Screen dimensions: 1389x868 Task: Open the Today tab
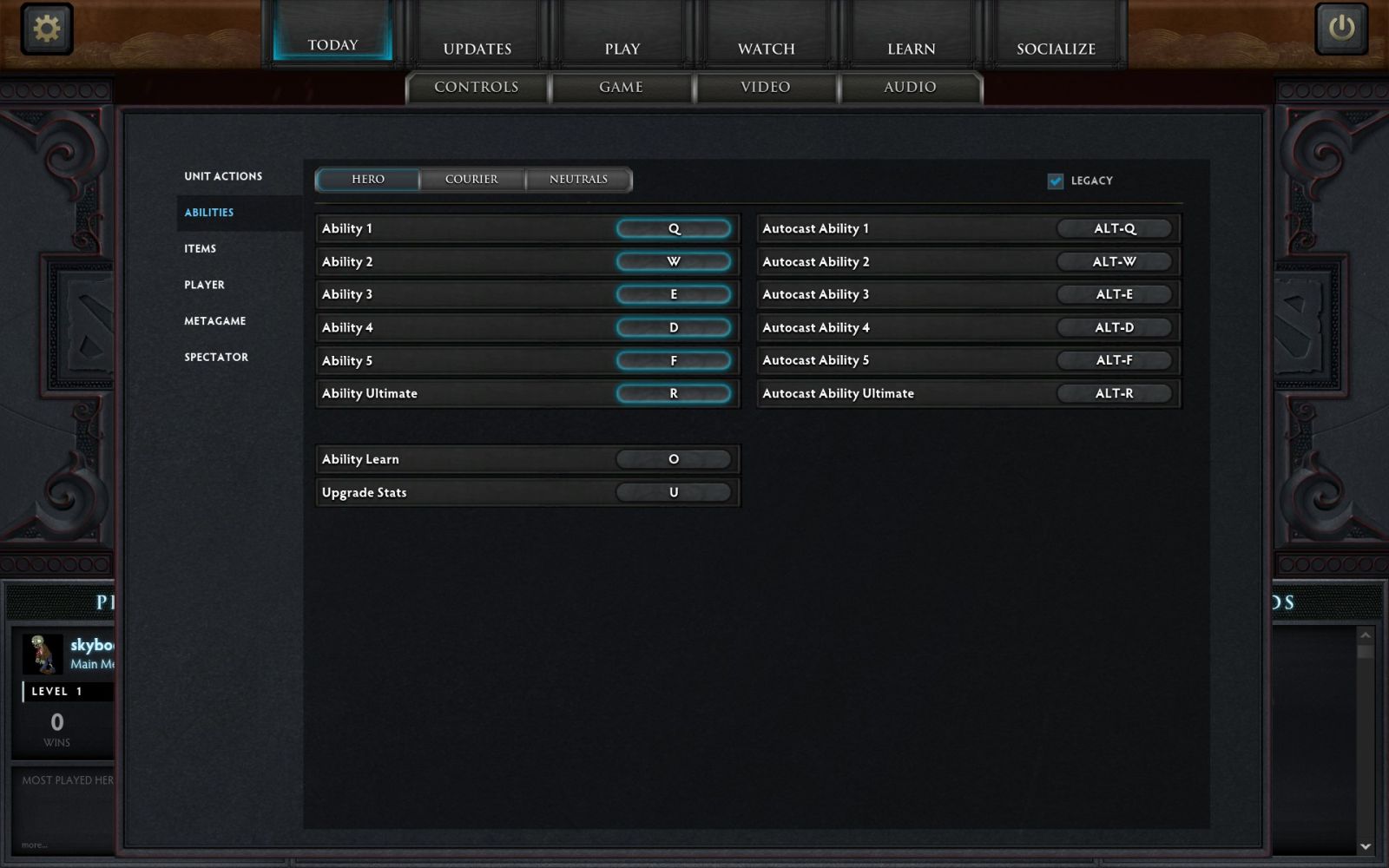point(332,33)
